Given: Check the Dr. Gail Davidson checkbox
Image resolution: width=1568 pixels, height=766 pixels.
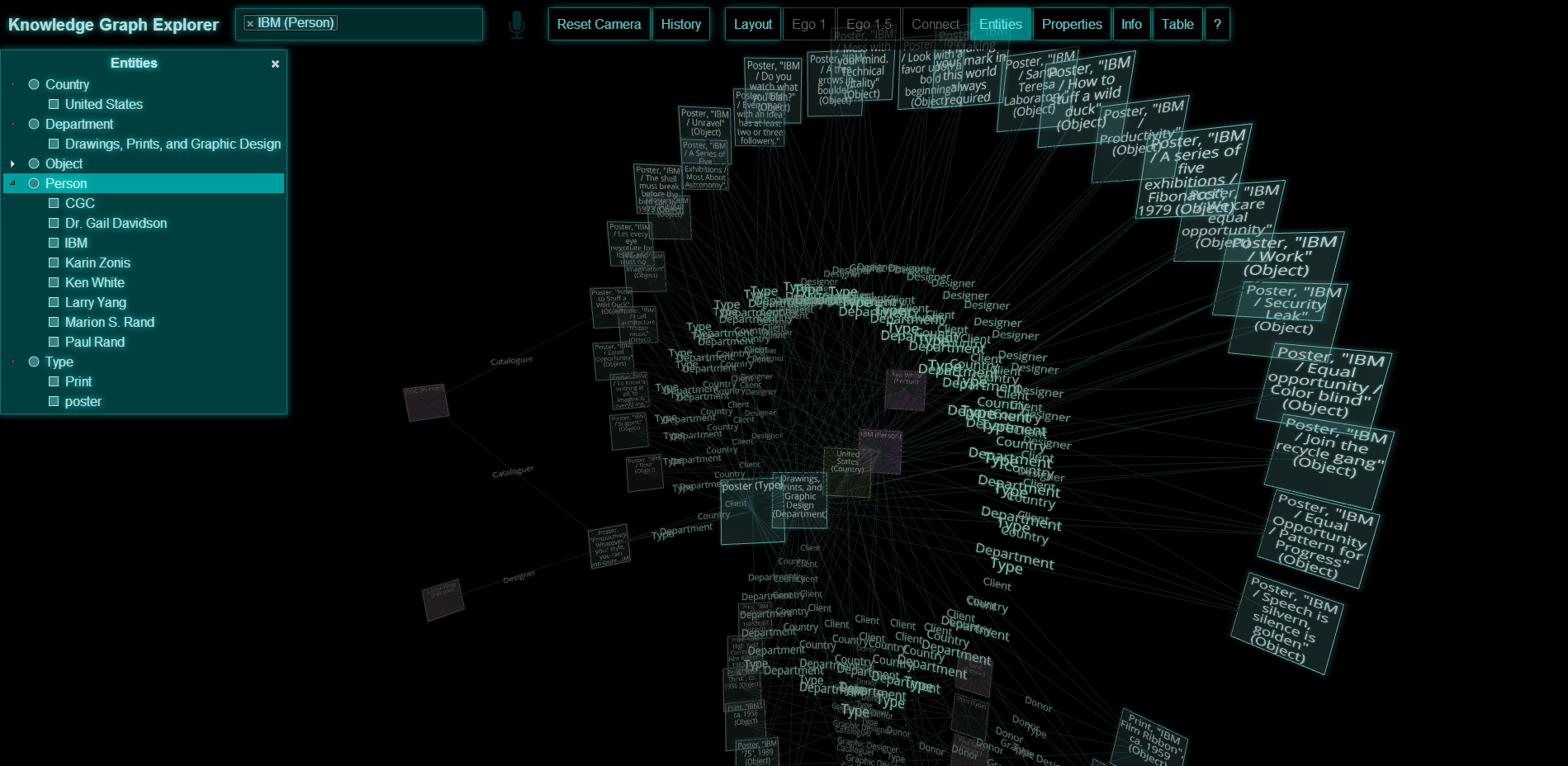Looking at the screenshot, I should [54, 223].
